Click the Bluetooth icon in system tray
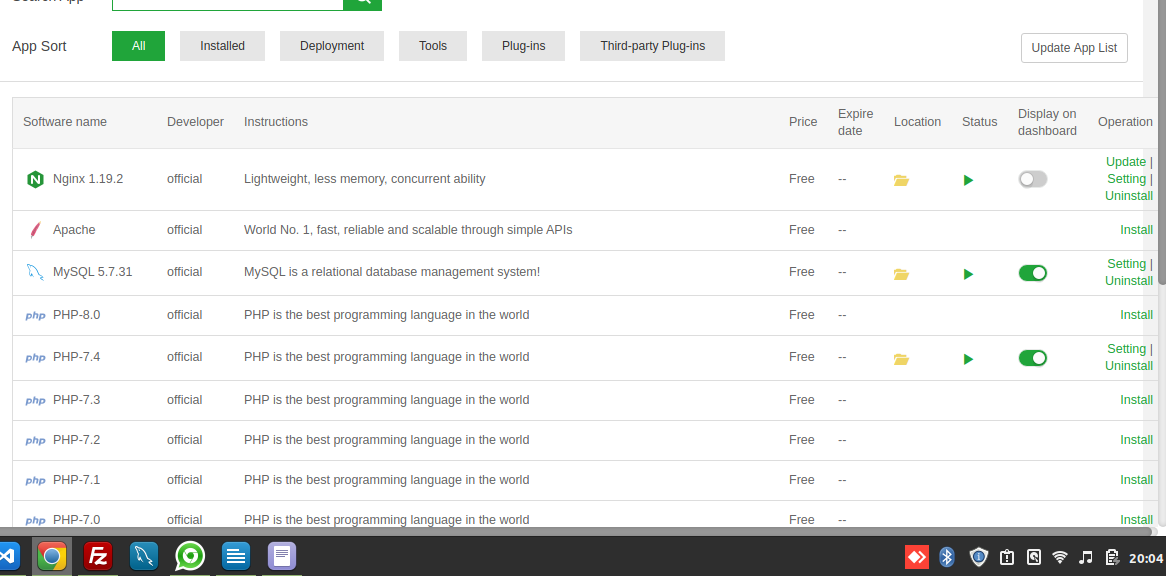 (947, 557)
